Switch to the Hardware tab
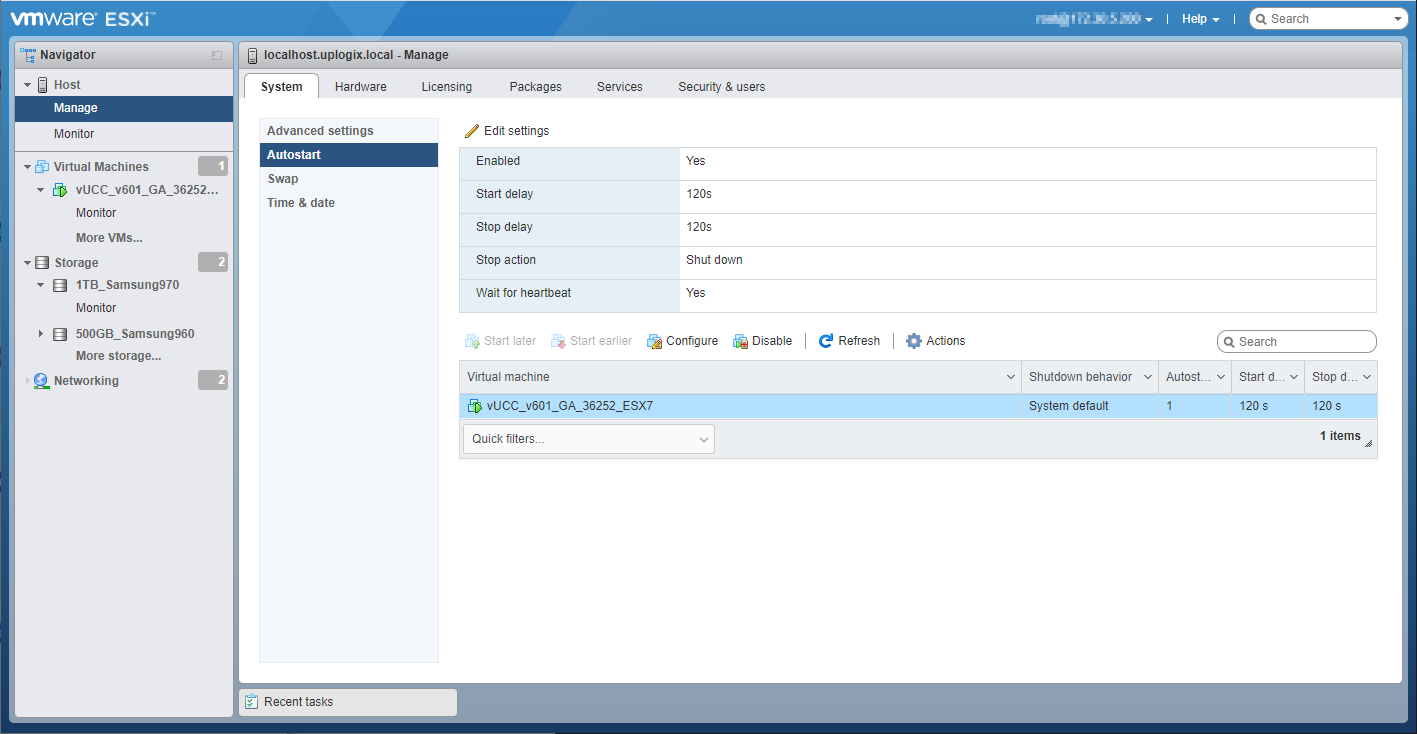The width and height of the screenshot is (1417, 734). click(x=360, y=87)
